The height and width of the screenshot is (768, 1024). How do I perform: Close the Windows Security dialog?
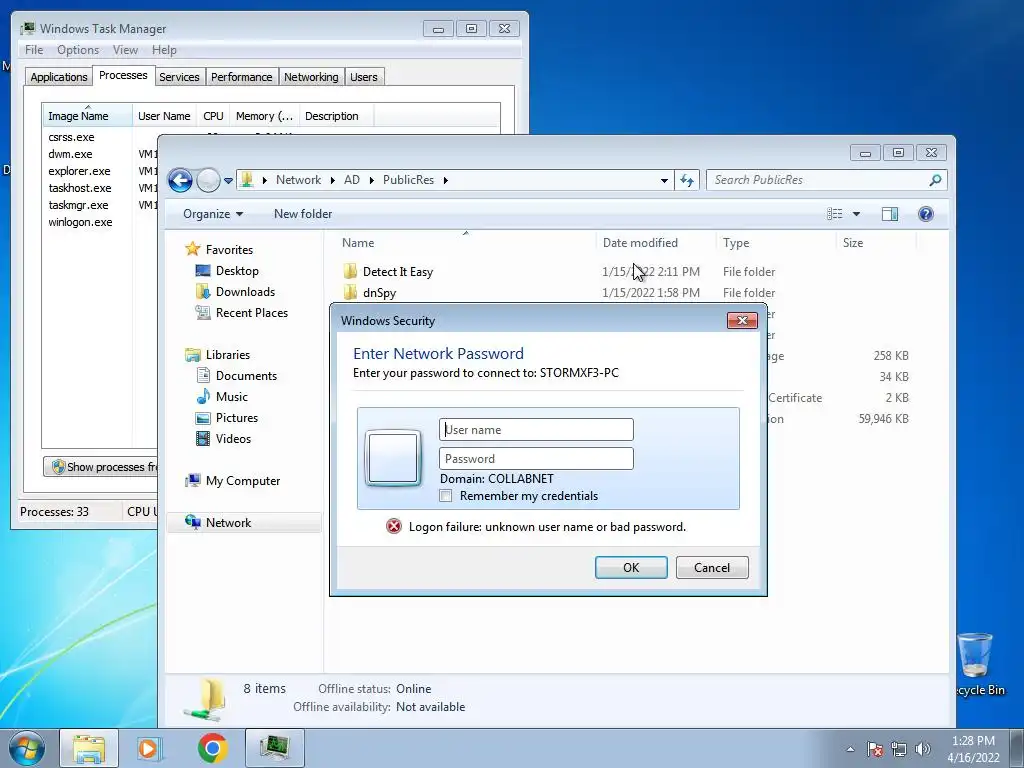[742, 320]
